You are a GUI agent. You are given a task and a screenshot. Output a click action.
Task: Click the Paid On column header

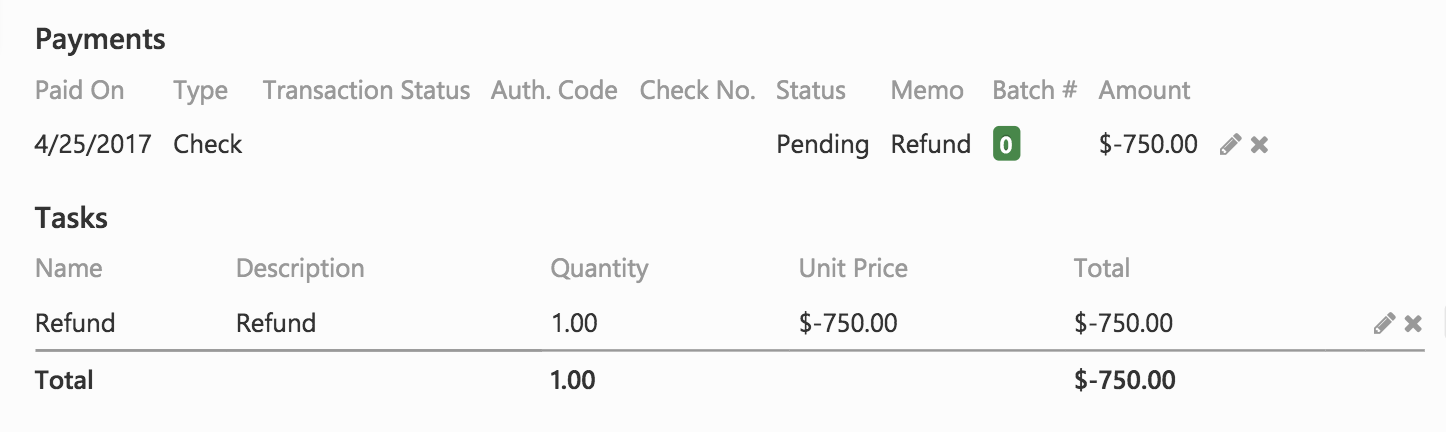[80, 91]
